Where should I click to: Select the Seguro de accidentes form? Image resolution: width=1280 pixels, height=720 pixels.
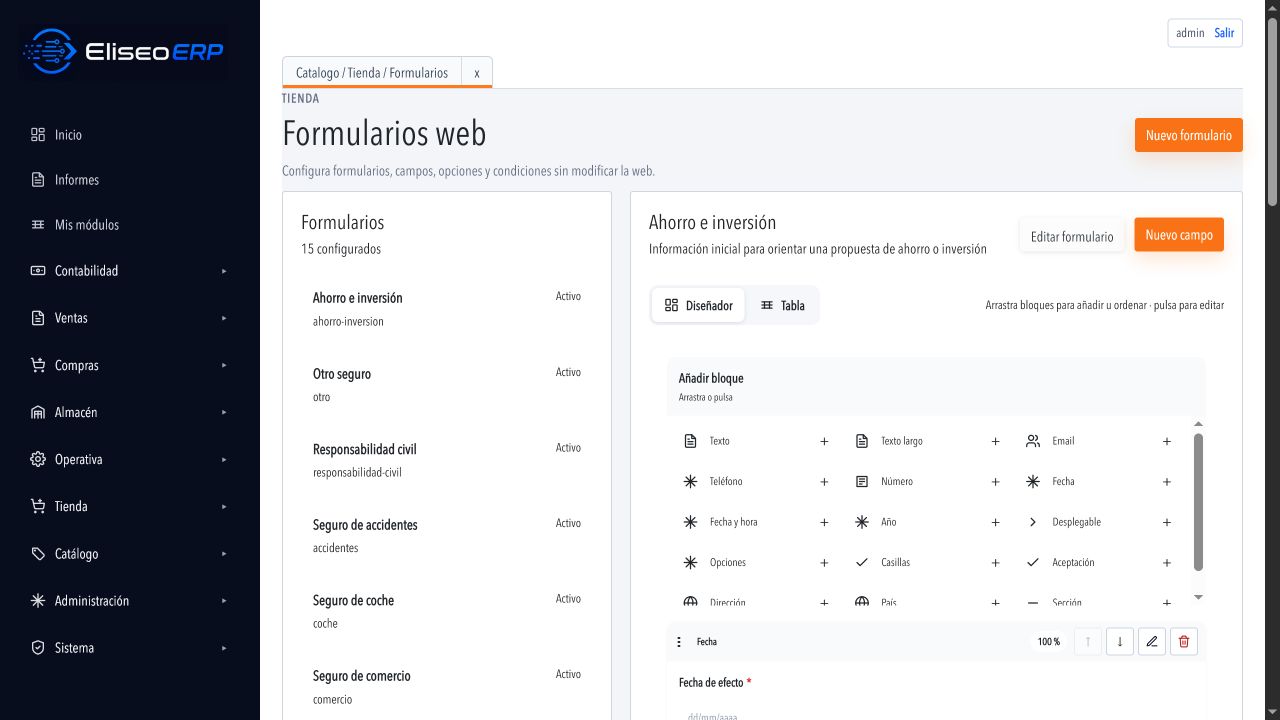pyautogui.click(x=447, y=536)
